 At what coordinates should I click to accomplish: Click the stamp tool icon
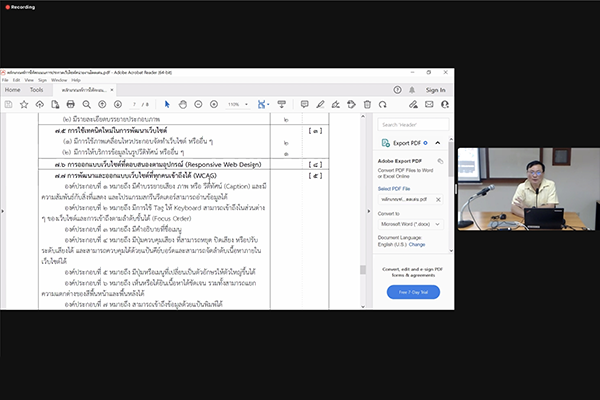pyautogui.click(x=351, y=104)
